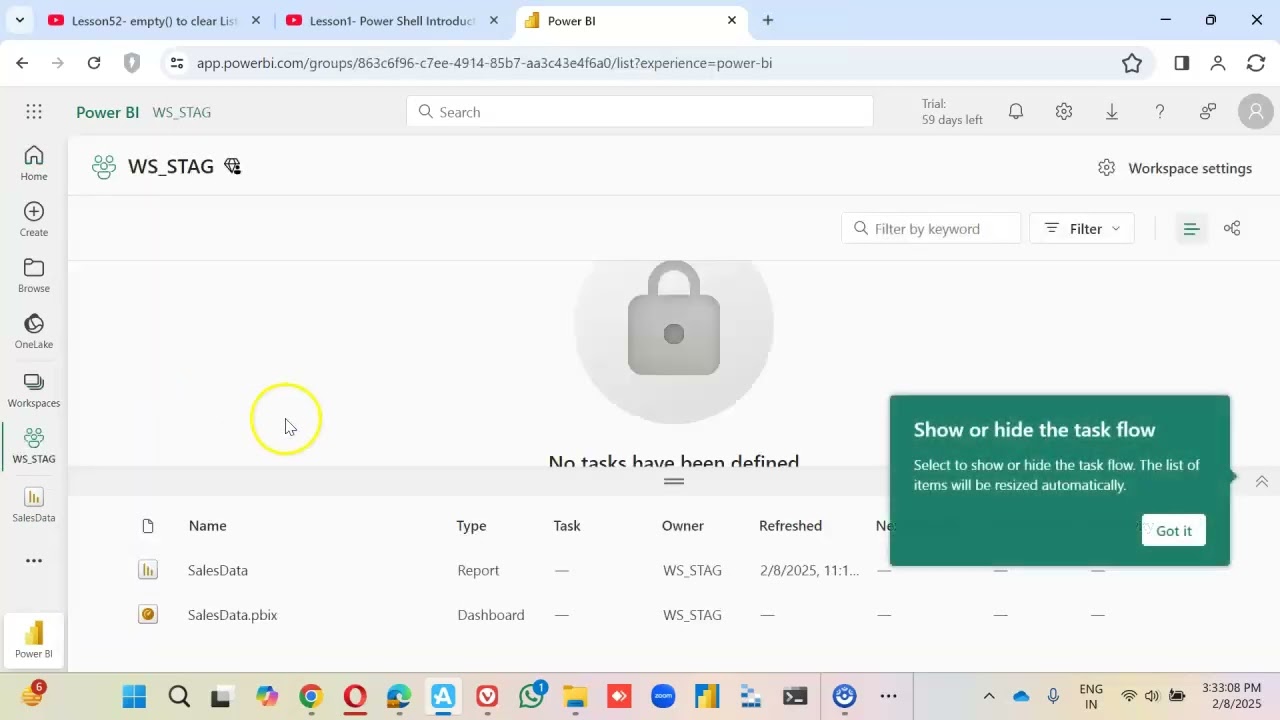Sort by the Type column header

click(x=472, y=526)
